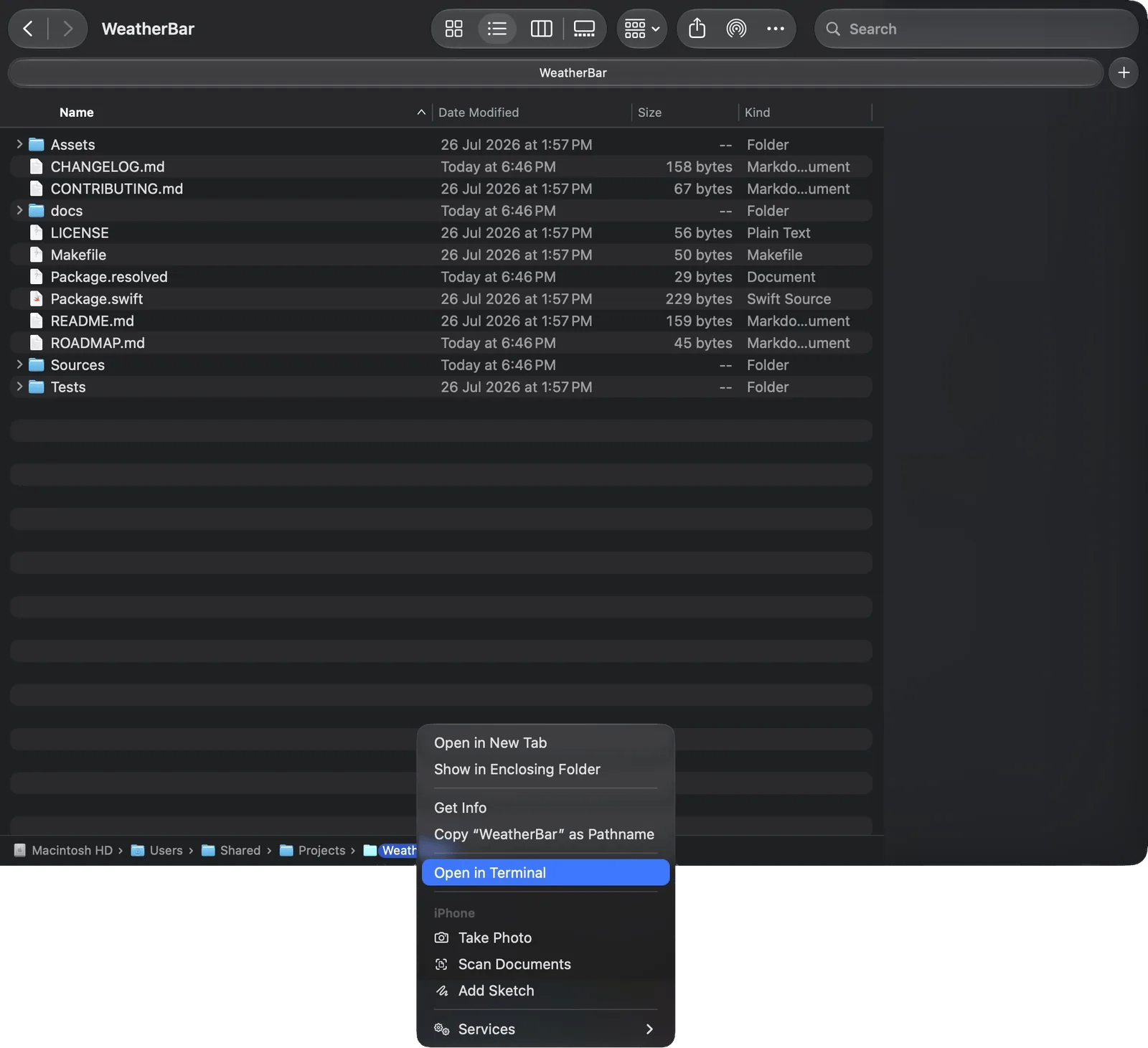Viewport: 1148px width, 1048px height.
Task: Choose Add Sketch menu item
Action: pyautogui.click(x=545, y=991)
